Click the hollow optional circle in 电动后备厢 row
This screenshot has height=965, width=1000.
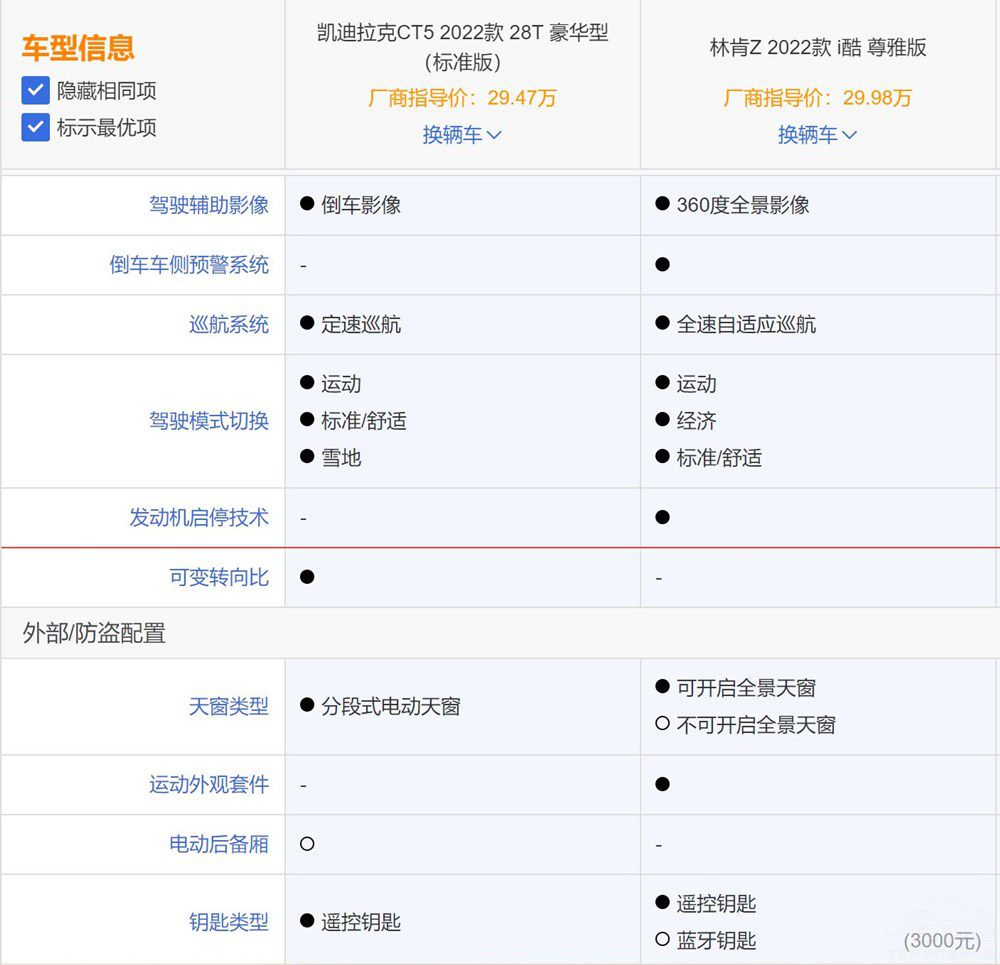click(x=307, y=844)
